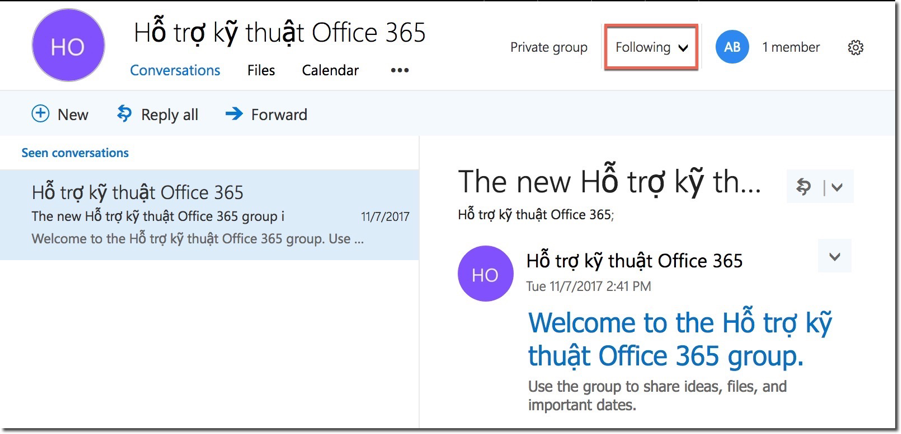
Task: Open the three-dots more options menu
Action: tap(400, 71)
